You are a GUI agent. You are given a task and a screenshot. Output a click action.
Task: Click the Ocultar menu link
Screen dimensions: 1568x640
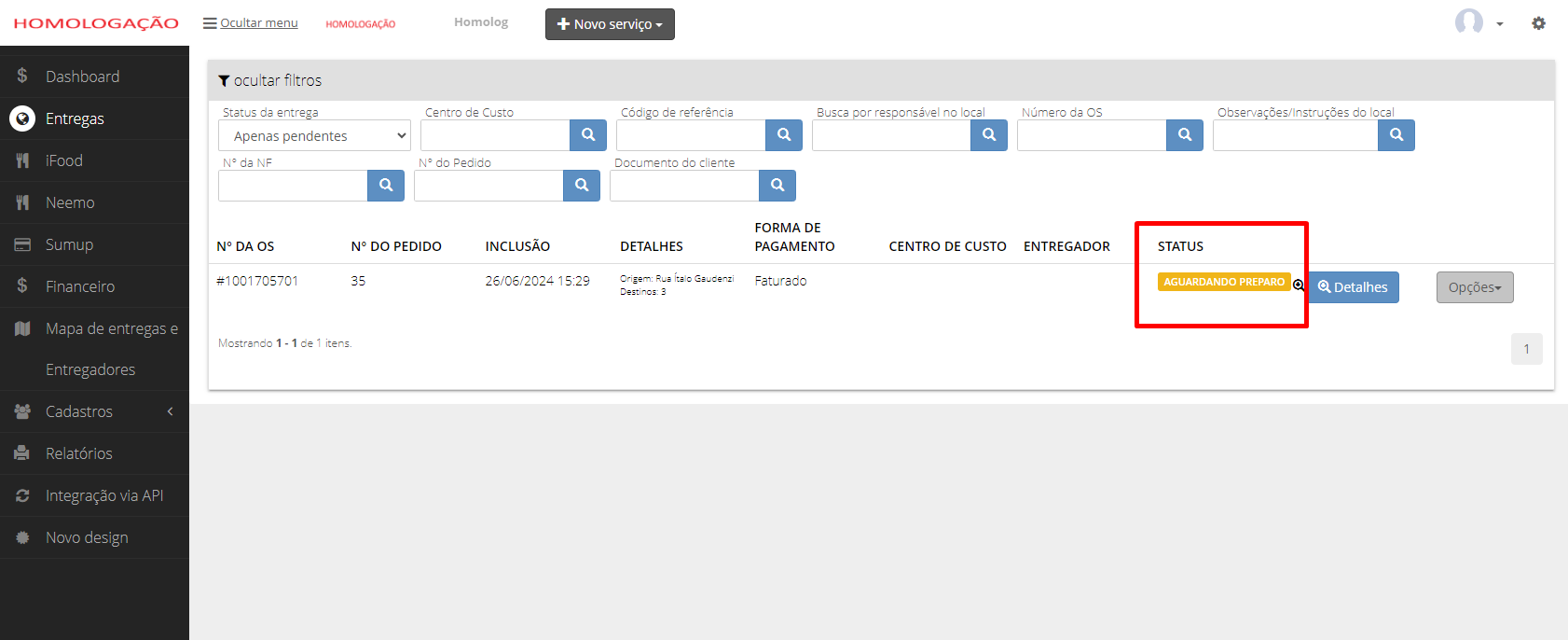click(259, 23)
